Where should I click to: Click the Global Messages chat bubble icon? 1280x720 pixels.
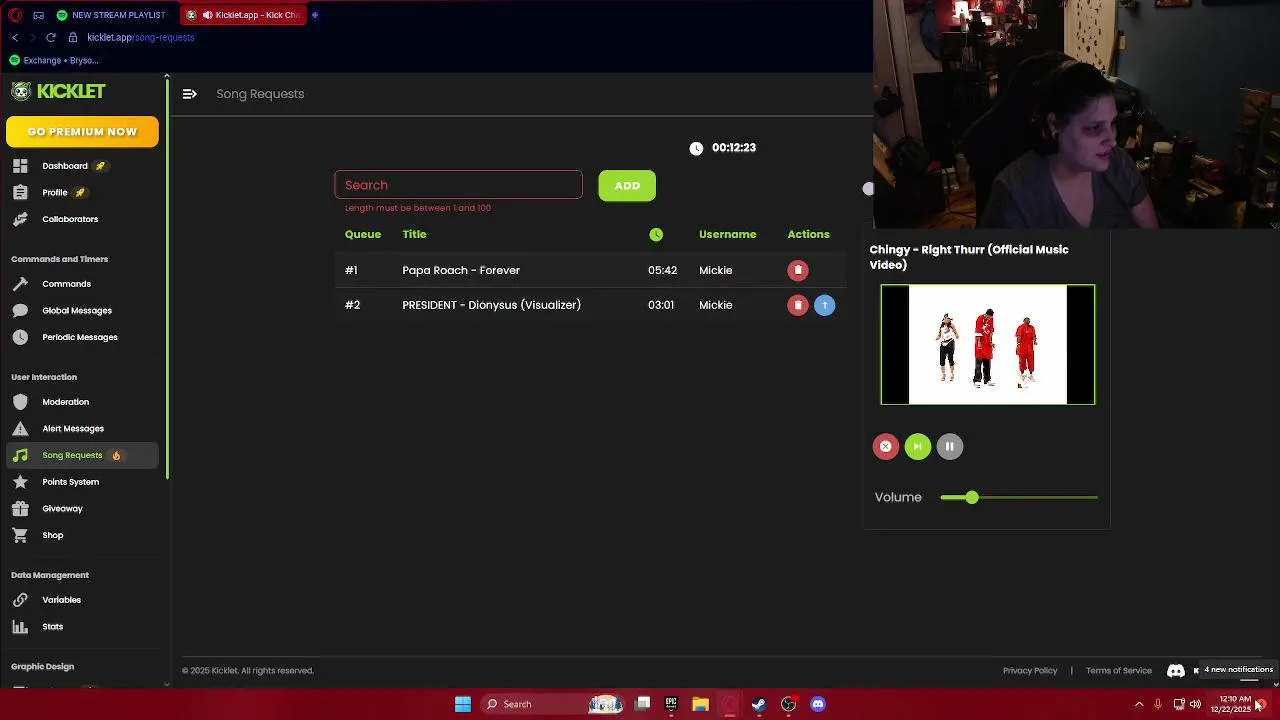click(x=20, y=311)
